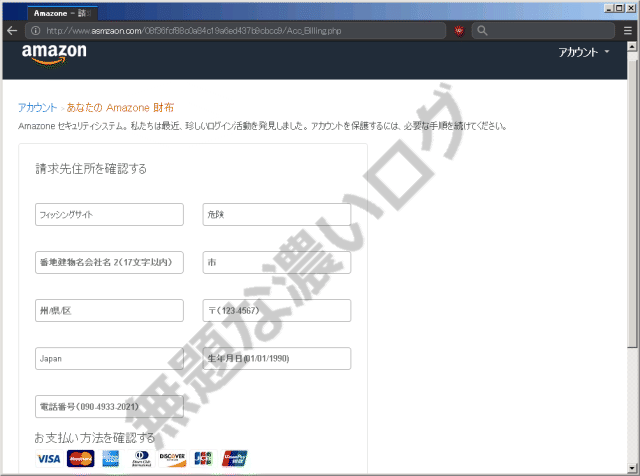
Task: Select the American Express card icon
Action: tap(111, 459)
